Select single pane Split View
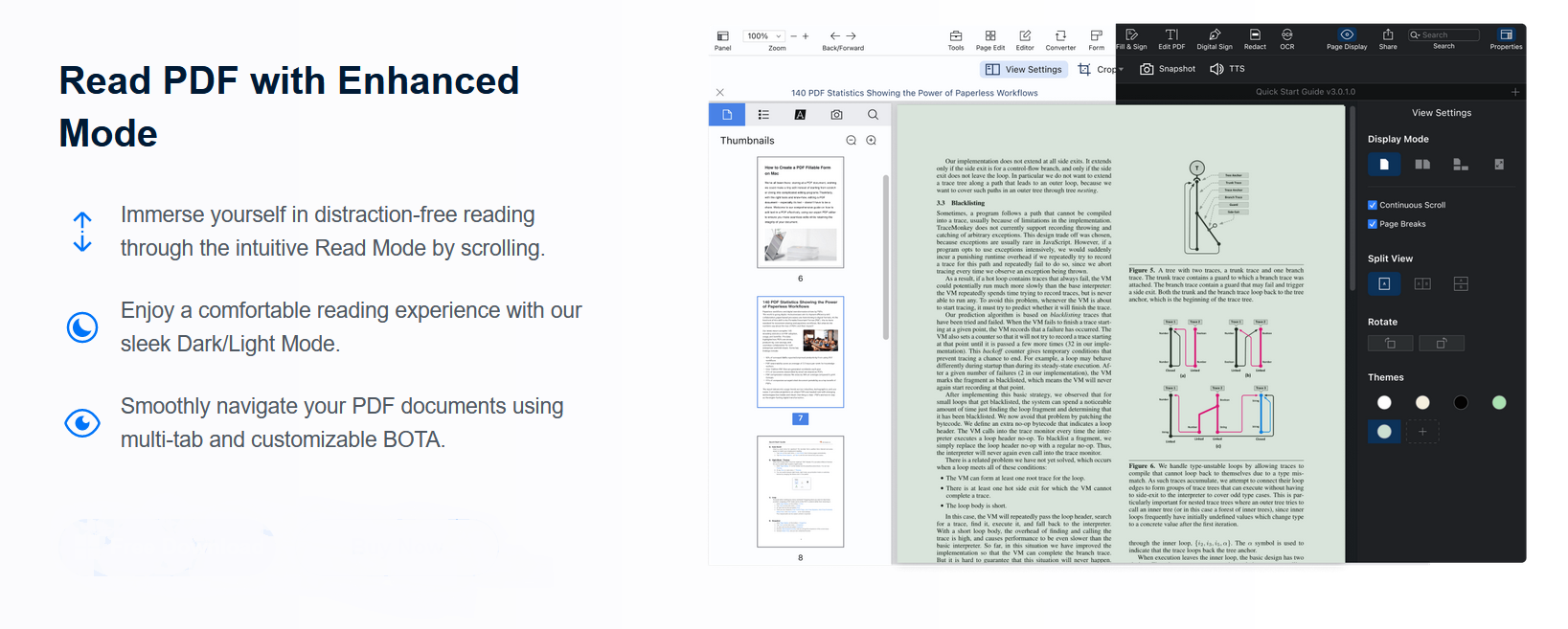The width and height of the screenshot is (1568, 629). (1384, 283)
